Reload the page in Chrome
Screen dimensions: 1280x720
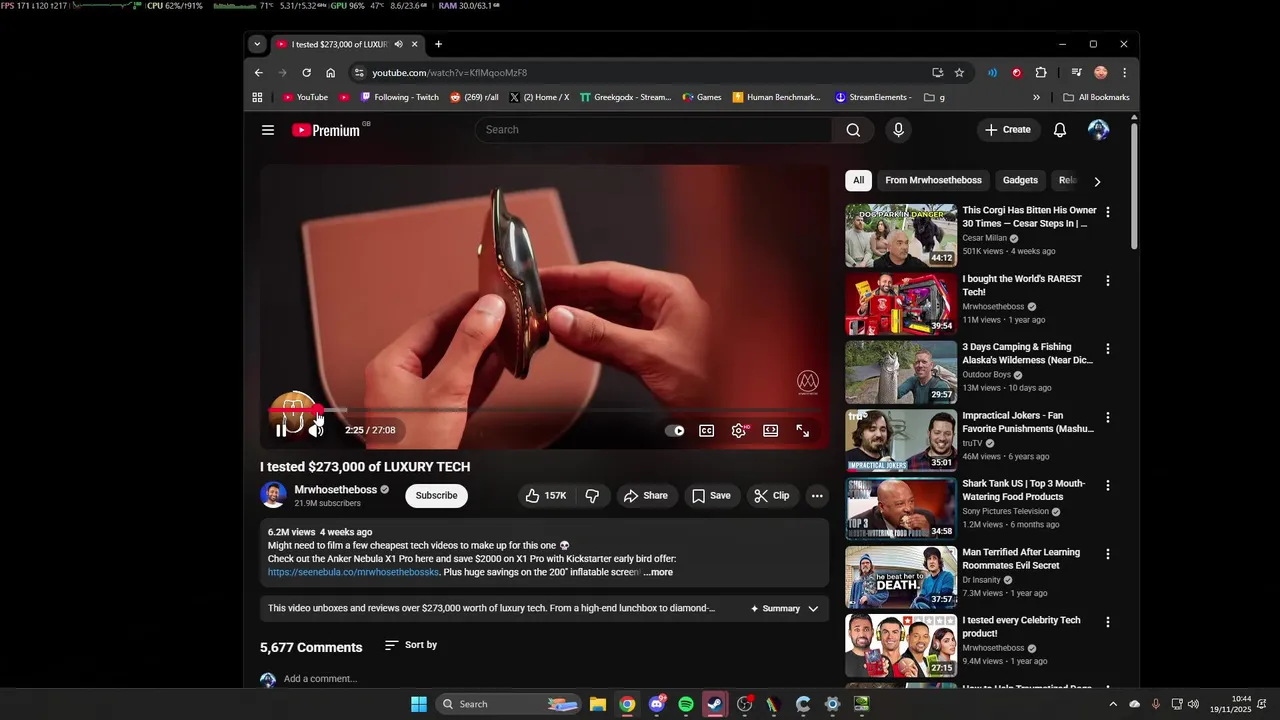click(x=306, y=73)
